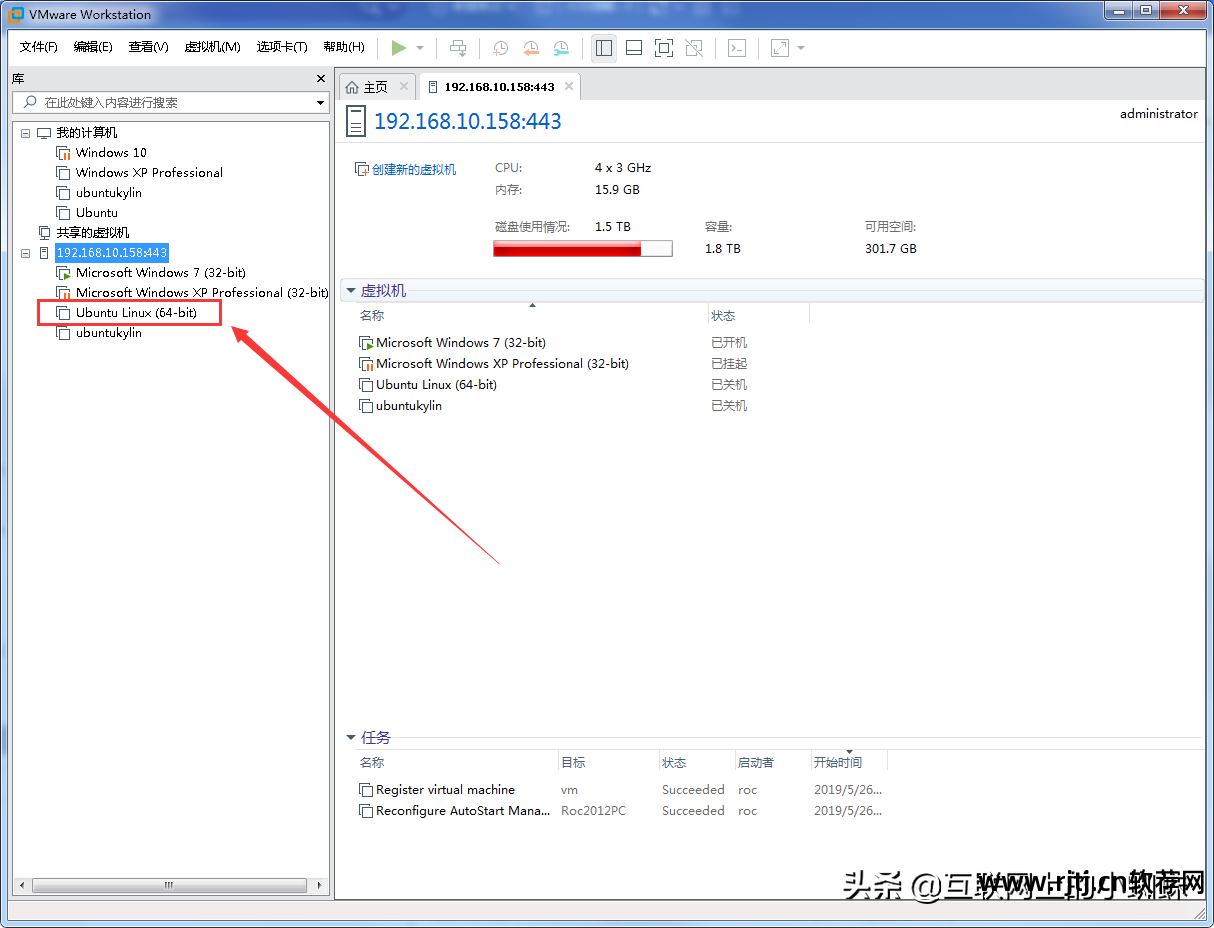
Task: Toggle the show library sidebar icon
Action: 603,48
